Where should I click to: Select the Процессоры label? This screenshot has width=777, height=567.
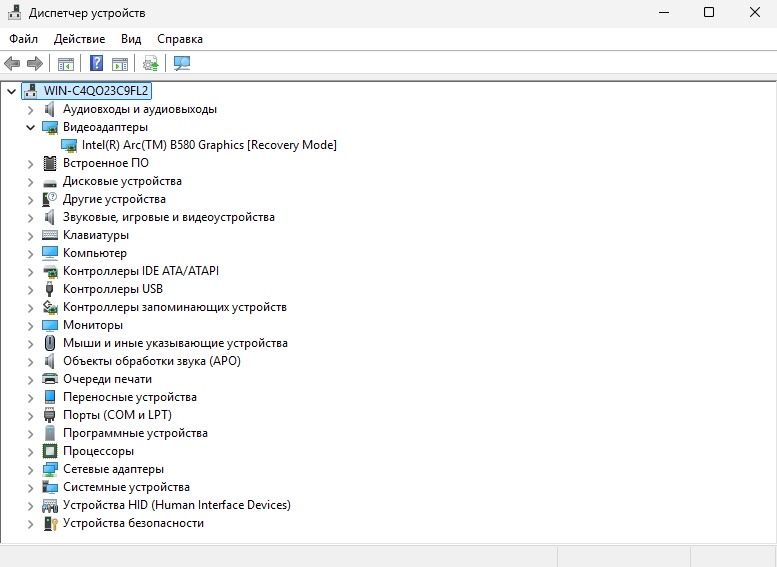pyautogui.click(x=98, y=451)
